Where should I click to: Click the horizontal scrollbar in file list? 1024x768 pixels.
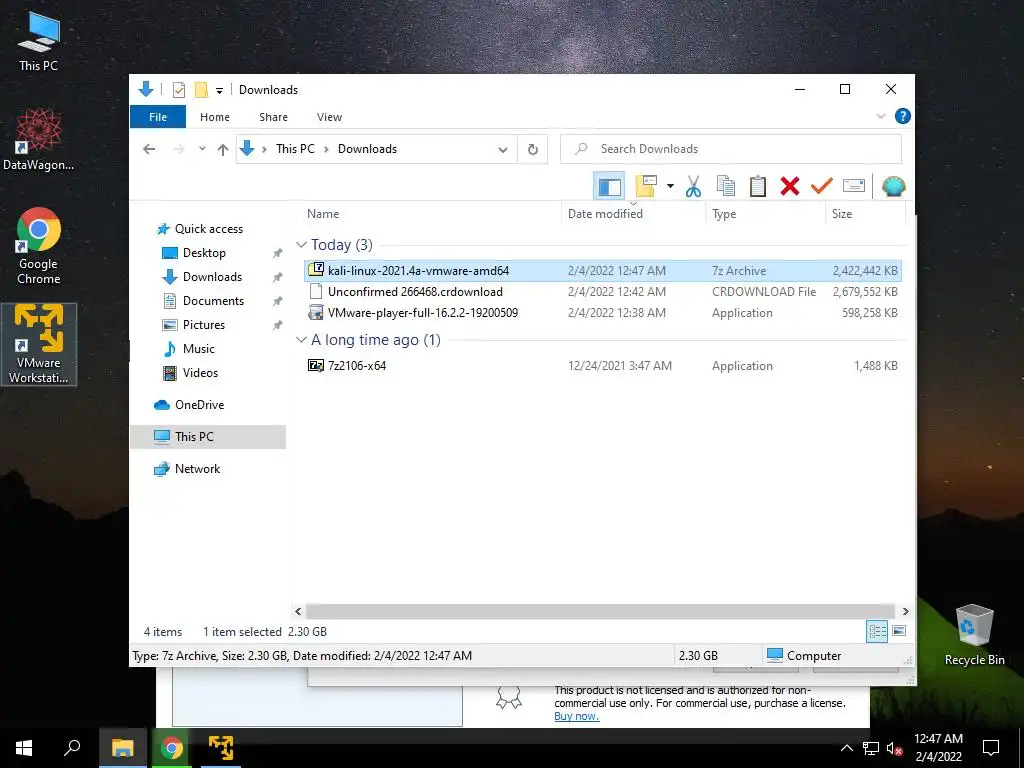[600, 611]
